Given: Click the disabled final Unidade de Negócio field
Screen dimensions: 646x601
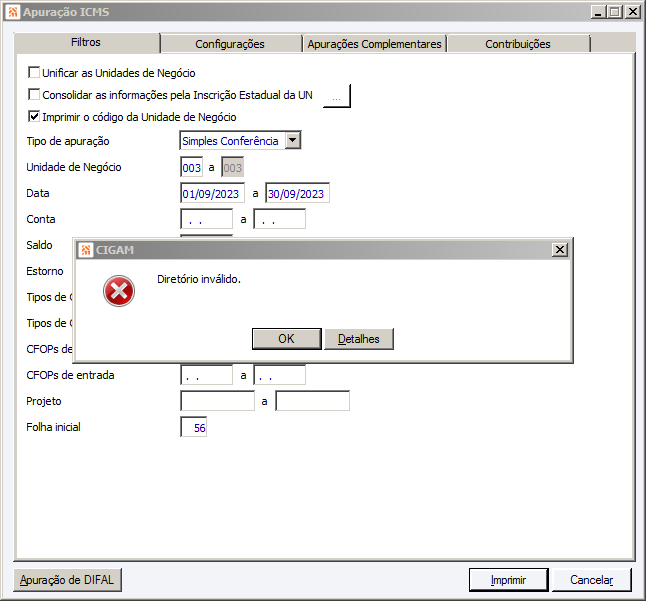Looking at the screenshot, I should 233,167.
